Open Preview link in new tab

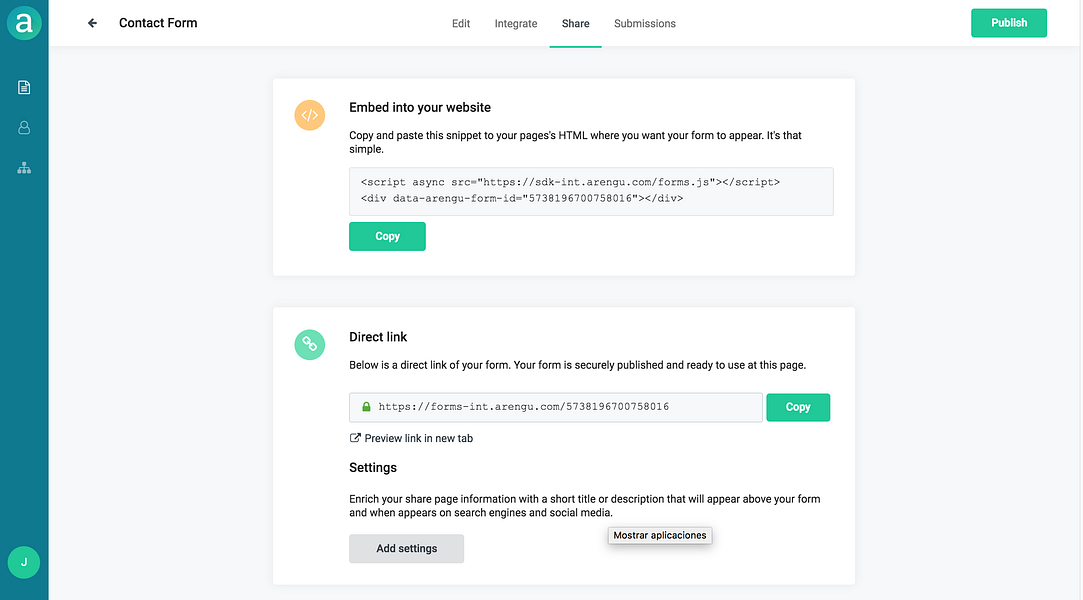pos(419,438)
